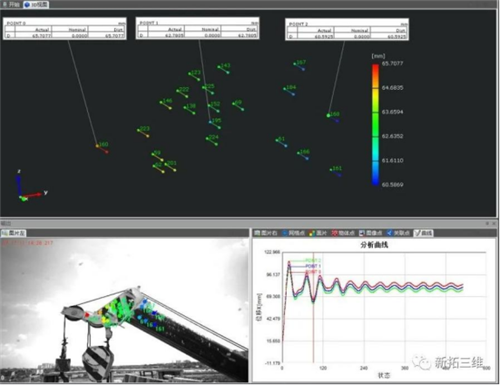500x385 pixels.
Task: Select the 3D视图 tab
Action: click(36, 5)
